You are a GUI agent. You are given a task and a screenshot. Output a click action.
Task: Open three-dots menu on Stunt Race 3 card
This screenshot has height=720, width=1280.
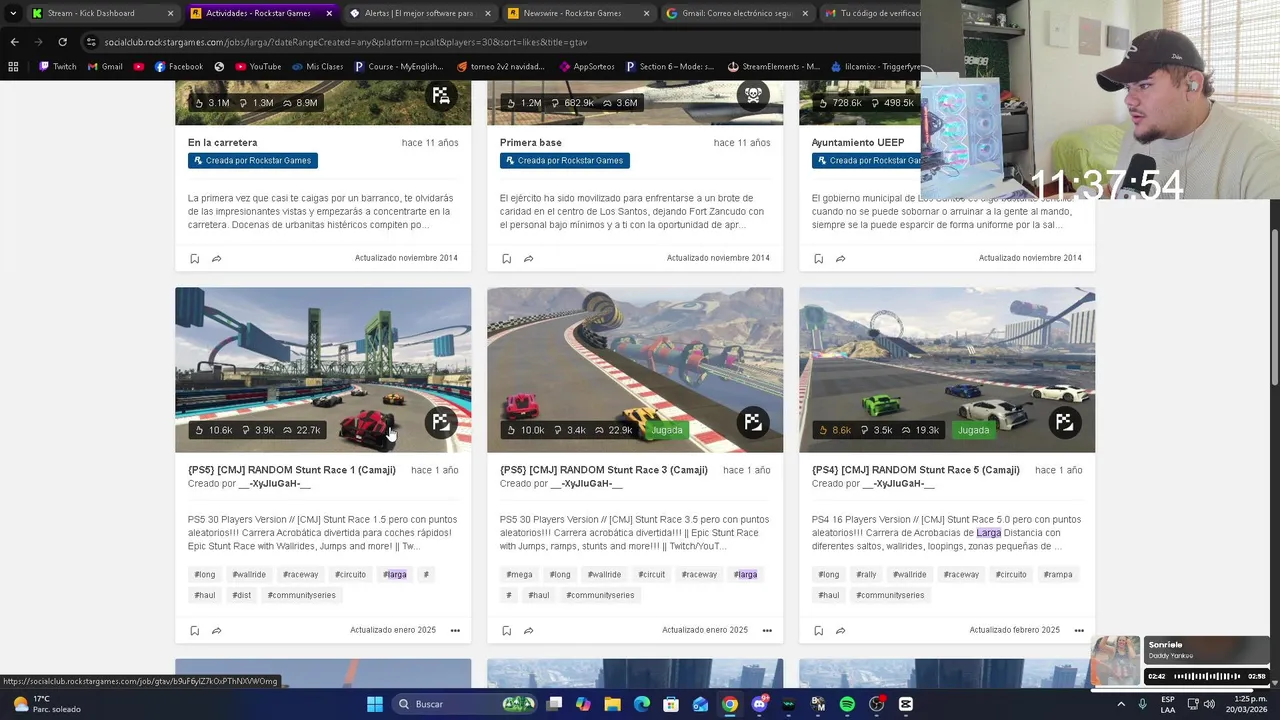click(x=767, y=630)
